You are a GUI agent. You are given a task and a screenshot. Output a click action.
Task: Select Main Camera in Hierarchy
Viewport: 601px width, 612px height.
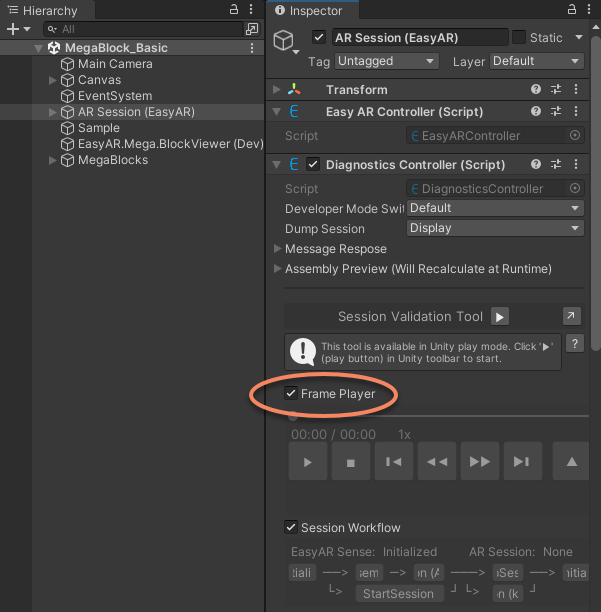tap(115, 64)
